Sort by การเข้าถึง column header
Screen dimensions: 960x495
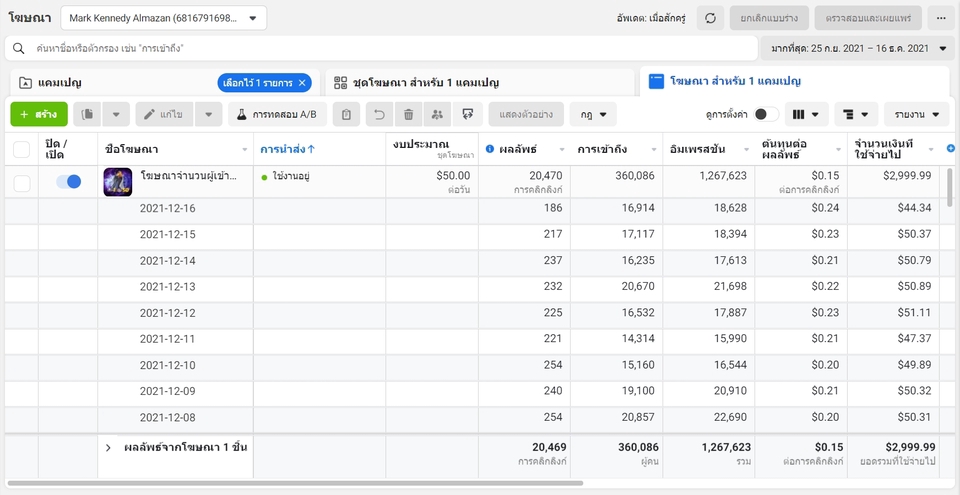point(616,149)
